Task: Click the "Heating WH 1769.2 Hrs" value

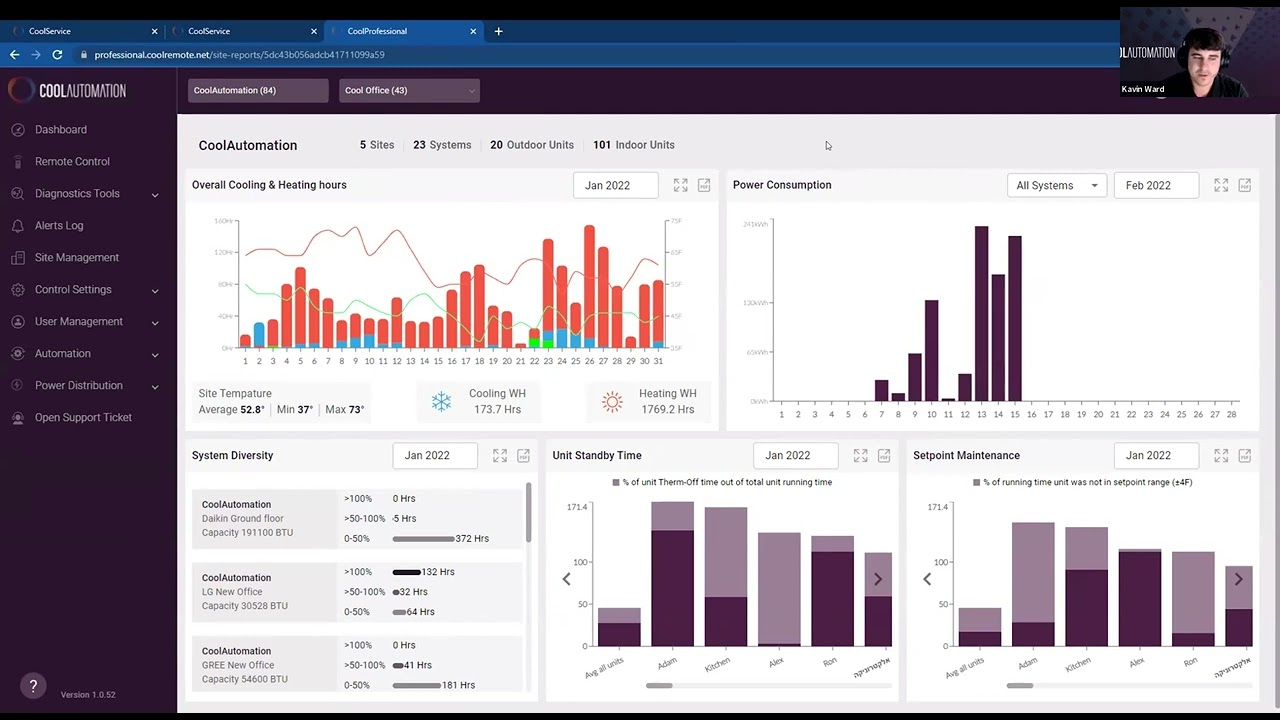Action: click(x=667, y=401)
